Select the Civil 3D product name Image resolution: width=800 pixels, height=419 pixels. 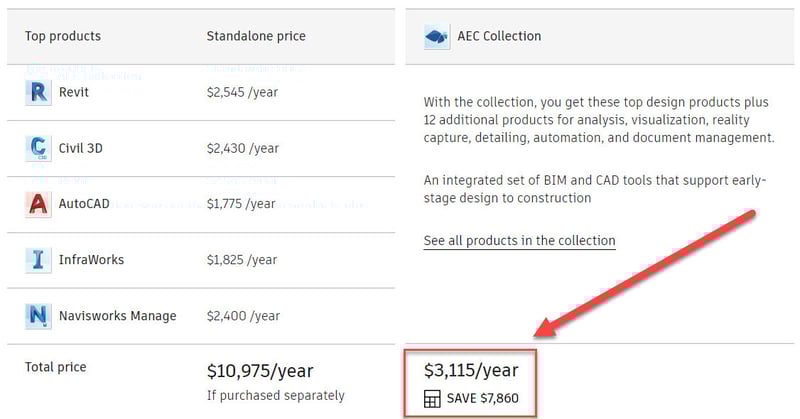(81, 148)
